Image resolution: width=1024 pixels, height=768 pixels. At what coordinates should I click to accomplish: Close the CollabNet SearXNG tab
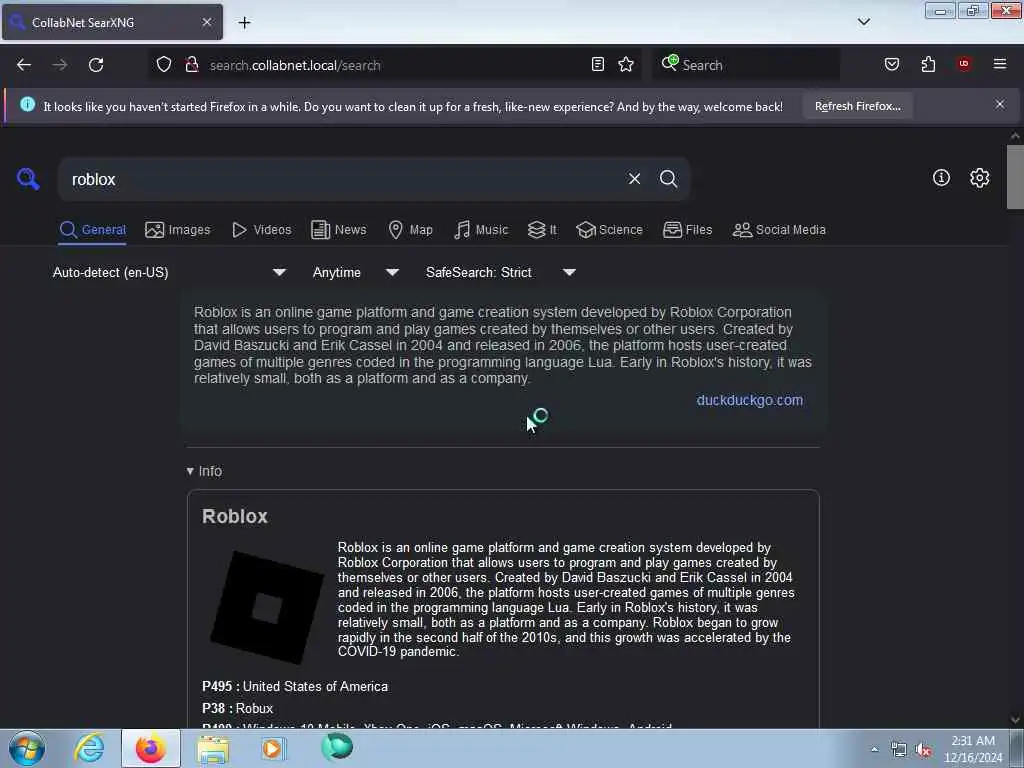click(206, 22)
